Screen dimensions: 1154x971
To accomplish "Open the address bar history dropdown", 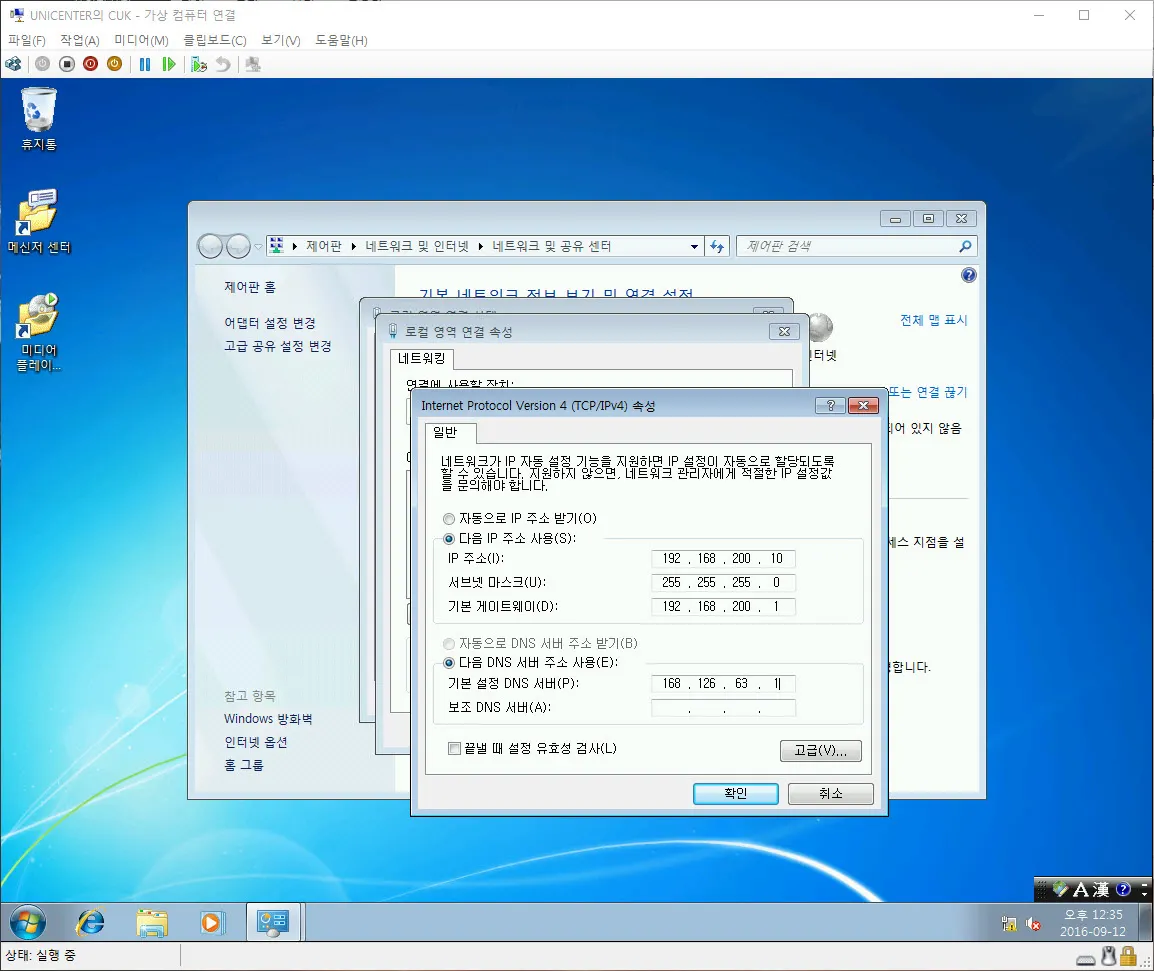I will pyautogui.click(x=694, y=246).
